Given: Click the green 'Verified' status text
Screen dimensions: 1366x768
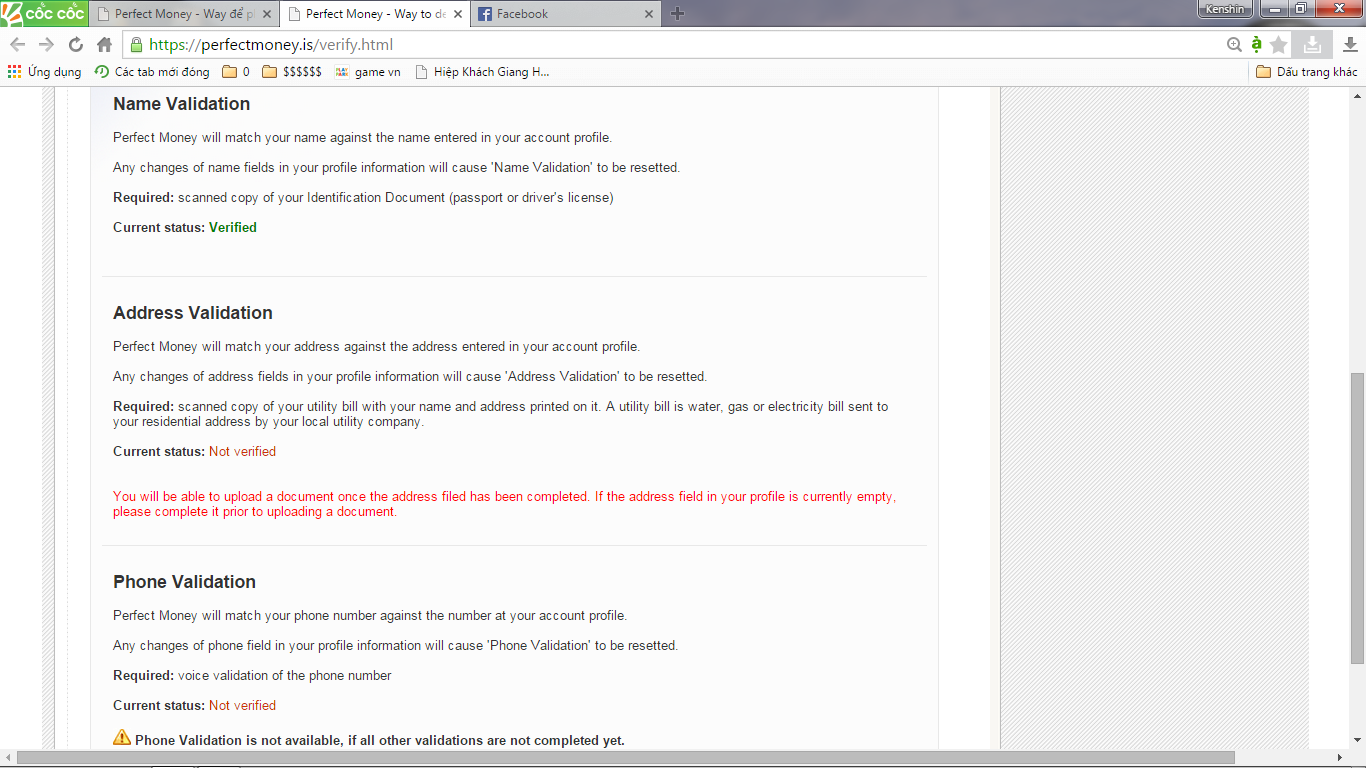Looking at the screenshot, I should point(233,228).
